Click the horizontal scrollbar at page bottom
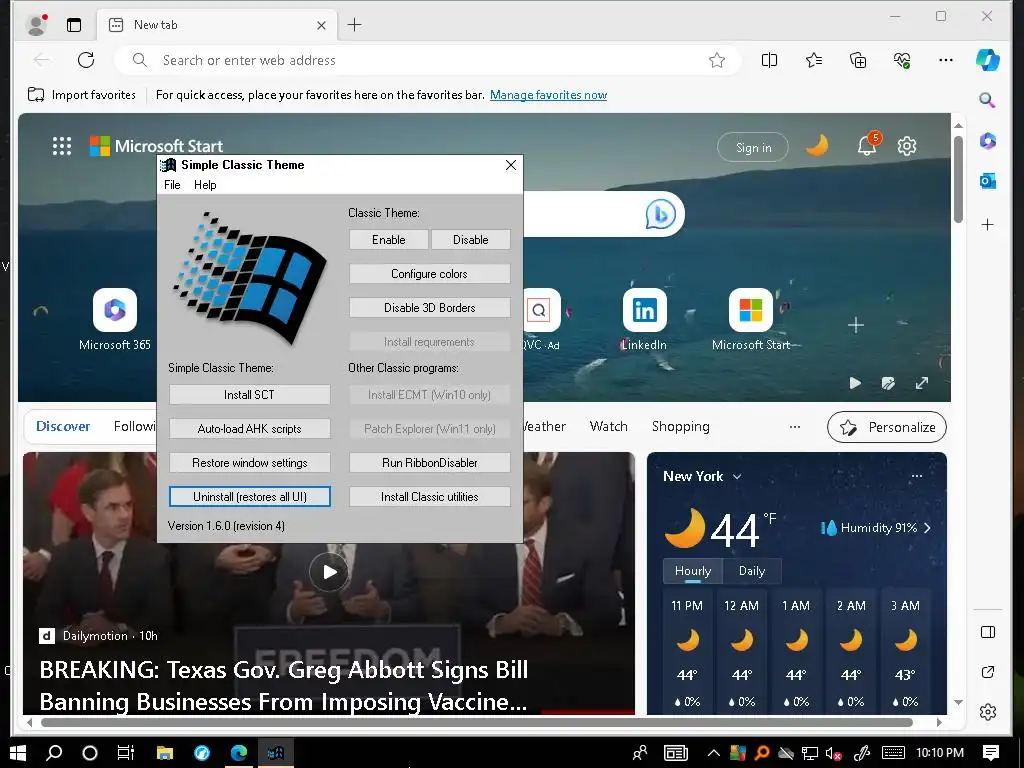The image size is (1024, 768). pos(477,722)
